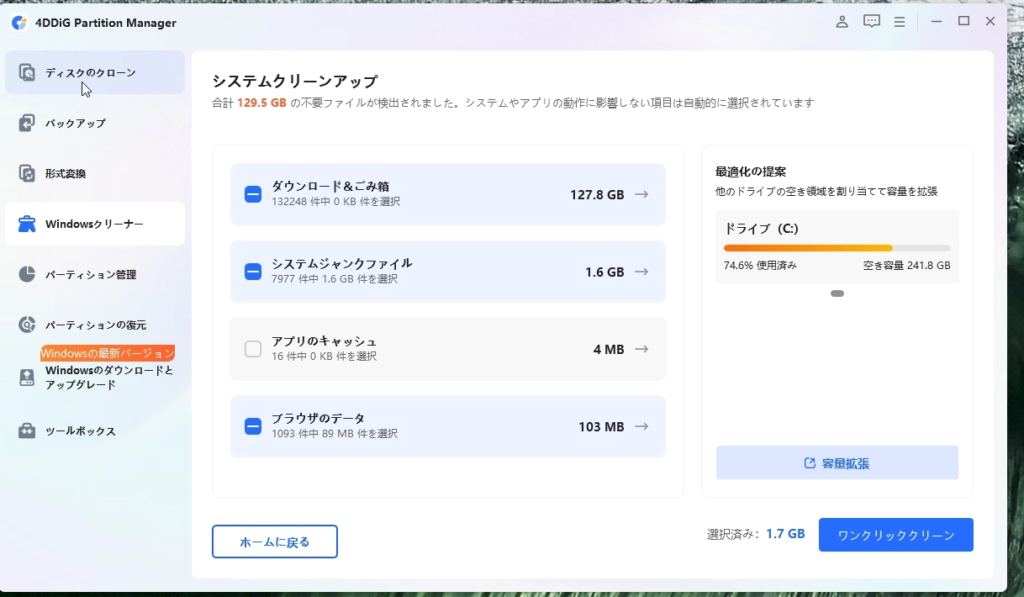Click the Disk Clone sidebar icon
This screenshot has height=597, width=1024.
click(x=27, y=73)
